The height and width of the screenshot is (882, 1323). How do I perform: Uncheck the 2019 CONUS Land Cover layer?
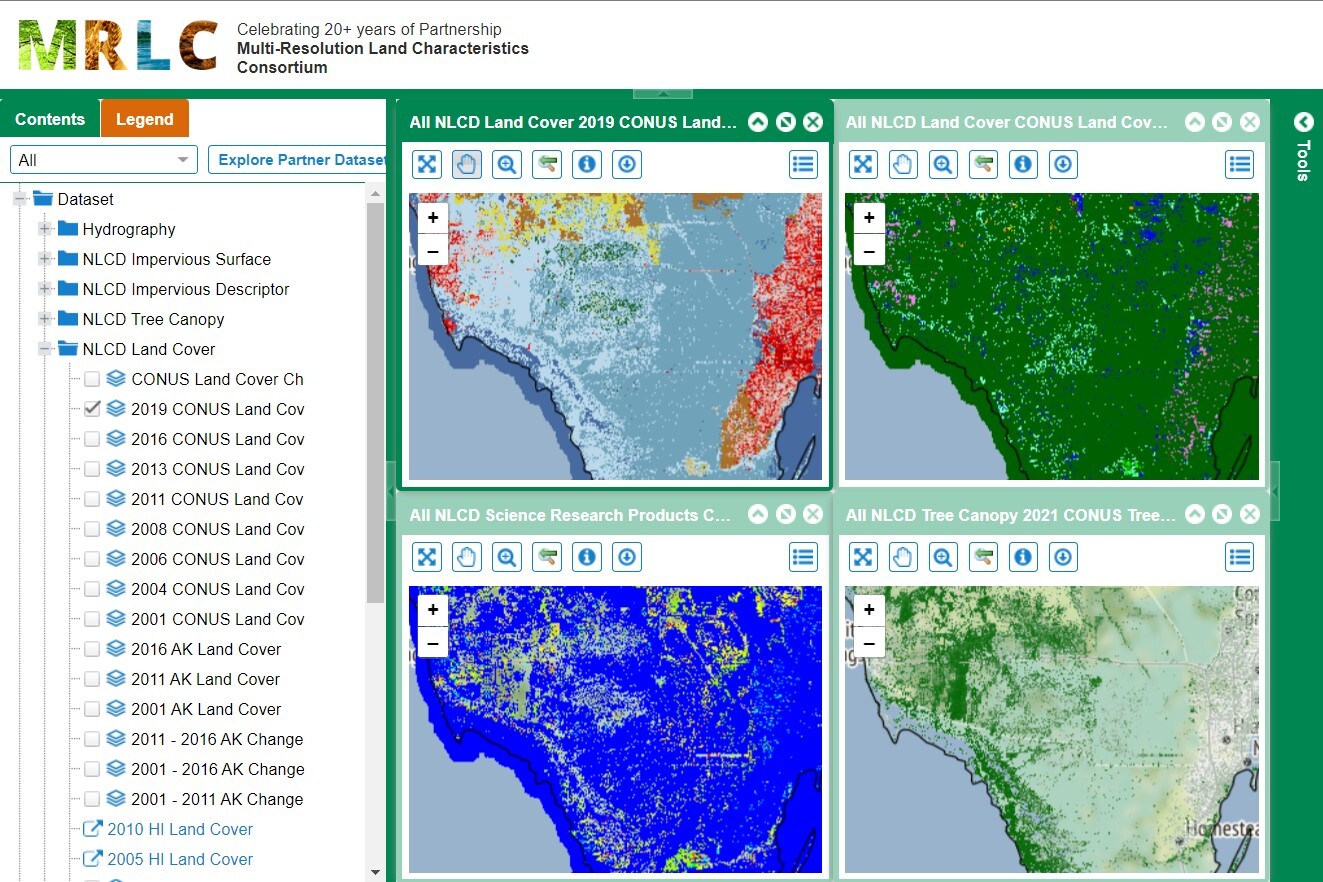[x=91, y=408]
